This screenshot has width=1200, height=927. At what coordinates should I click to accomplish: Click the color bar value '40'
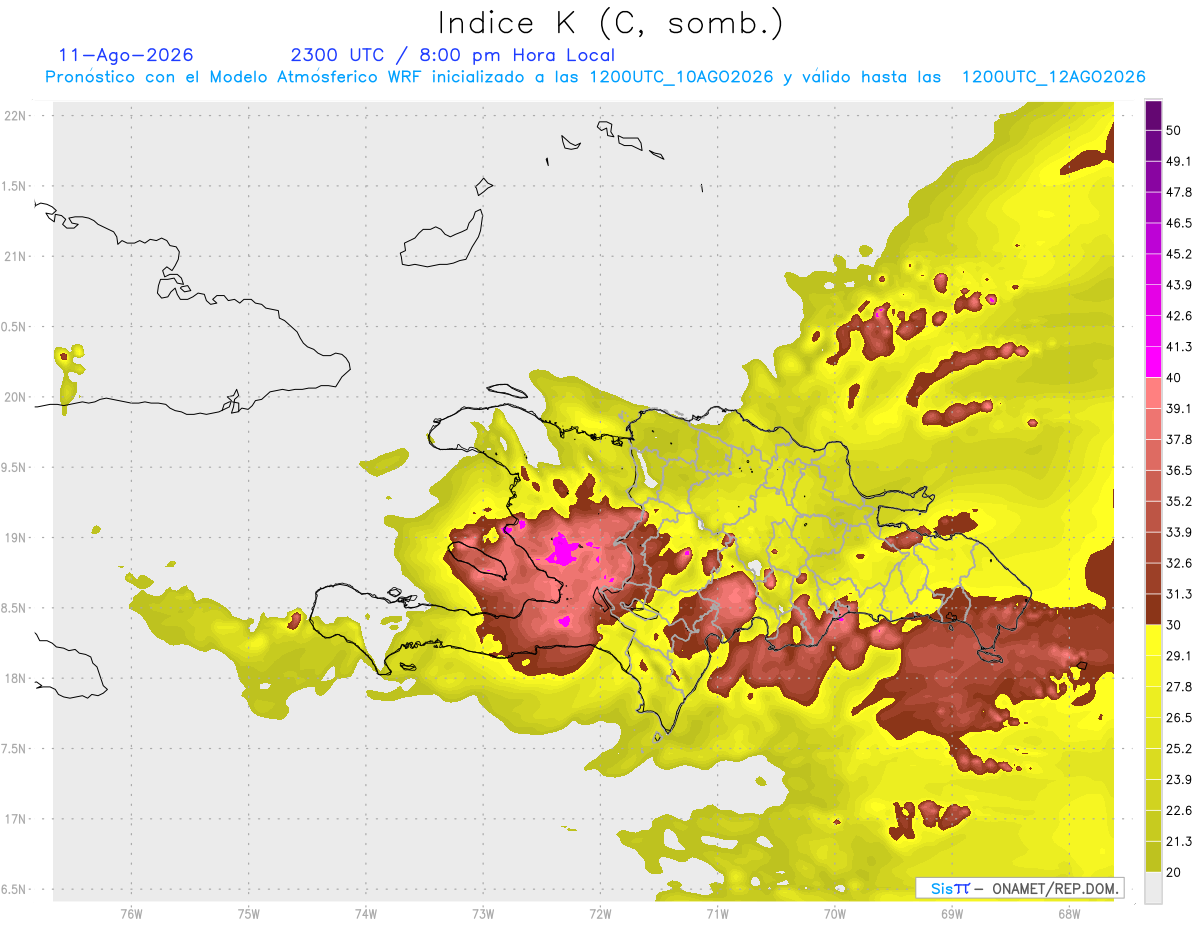(x=1174, y=378)
